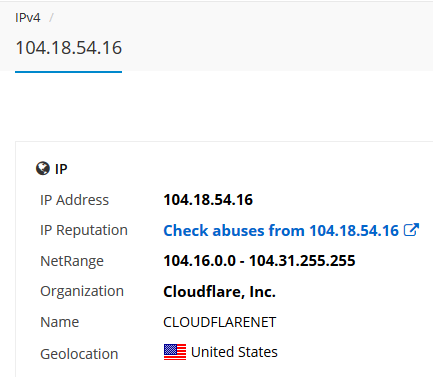Select the 104.18.54.16 tab at top

point(69,48)
